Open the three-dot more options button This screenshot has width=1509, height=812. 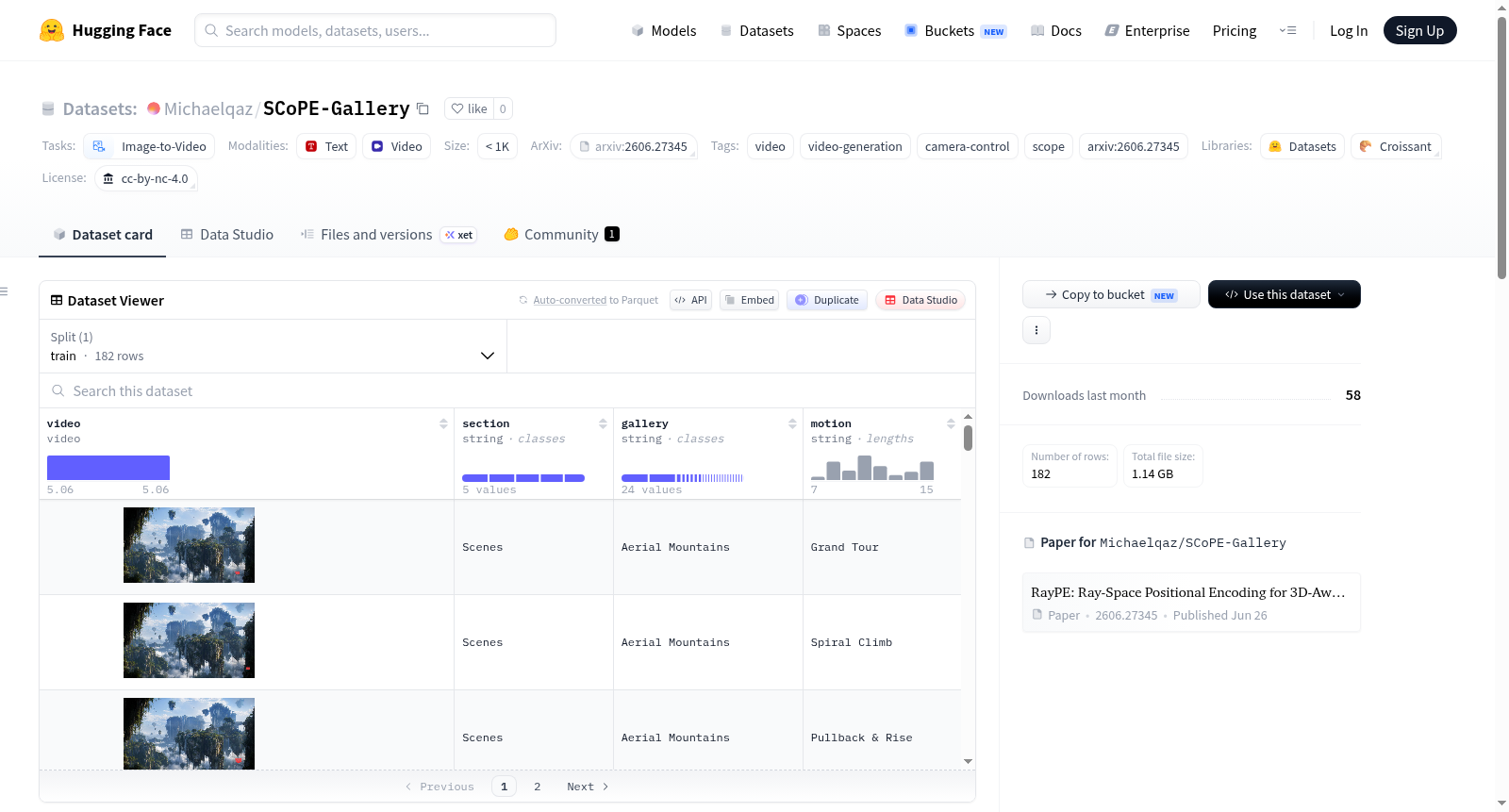[1036, 330]
